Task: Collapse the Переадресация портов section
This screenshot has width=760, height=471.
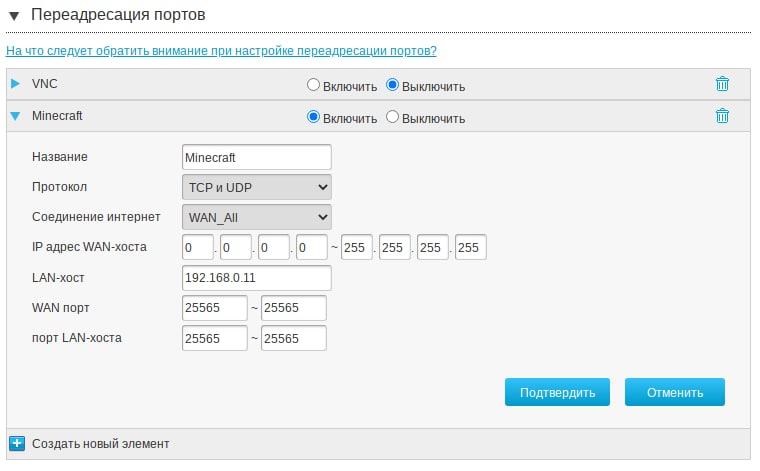Action: (x=14, y=16)
